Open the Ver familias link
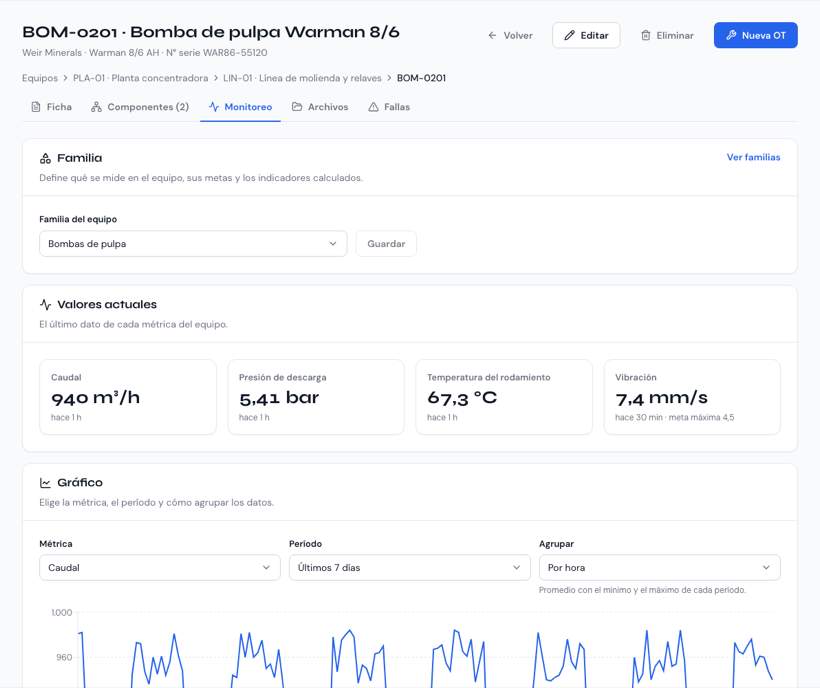This screenshot has width=820, height=688. pos(753,157)
